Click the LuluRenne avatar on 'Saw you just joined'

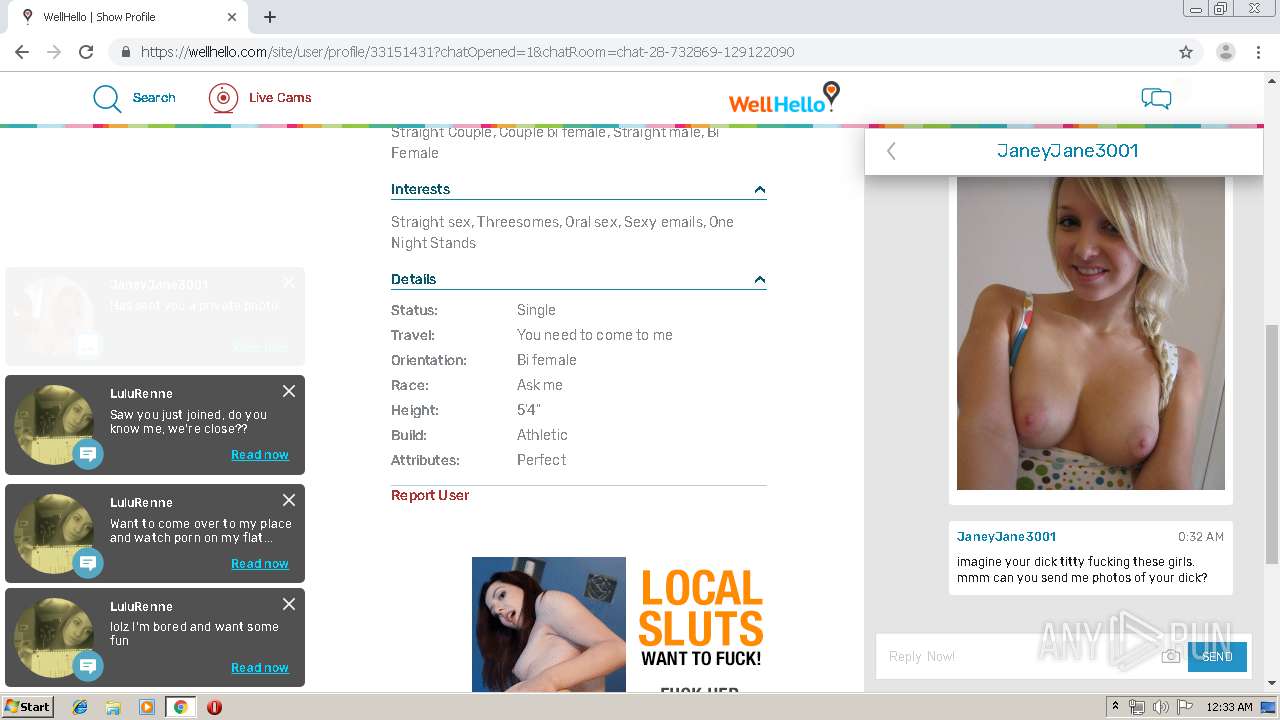point(54,424)
